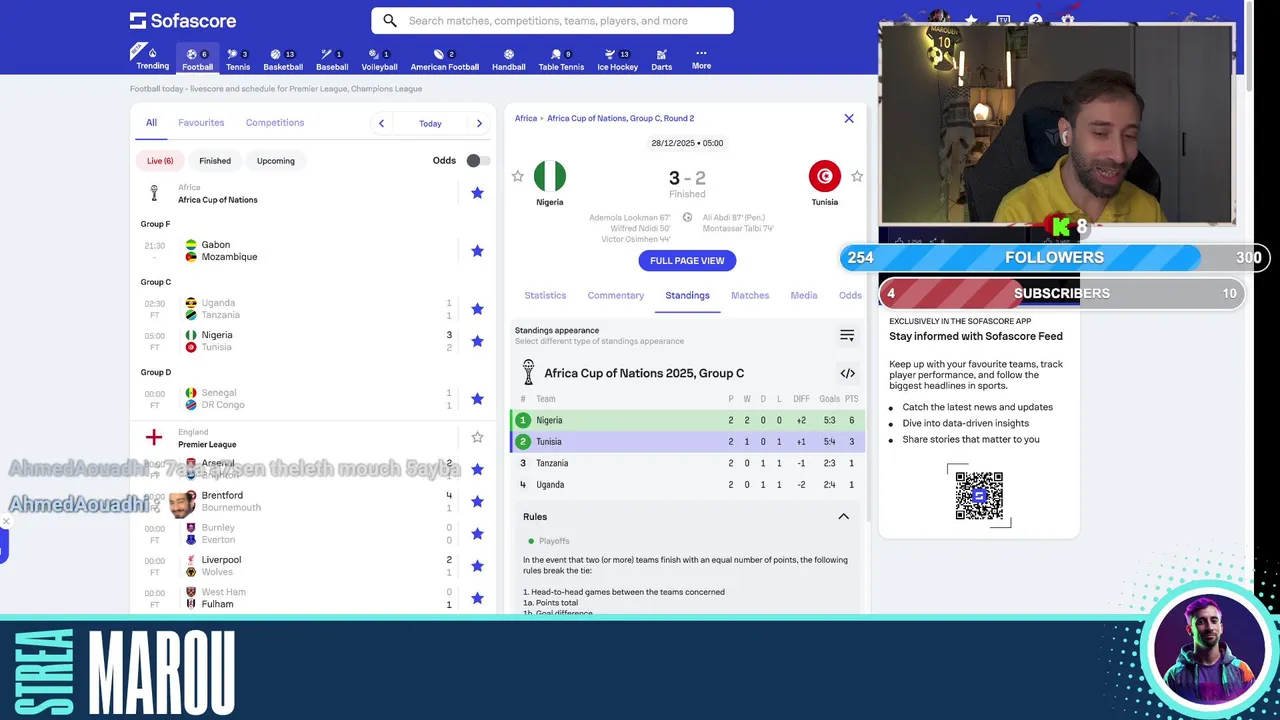Toggle favourite star for Liverpool vs Wolves

pos(477,566)
